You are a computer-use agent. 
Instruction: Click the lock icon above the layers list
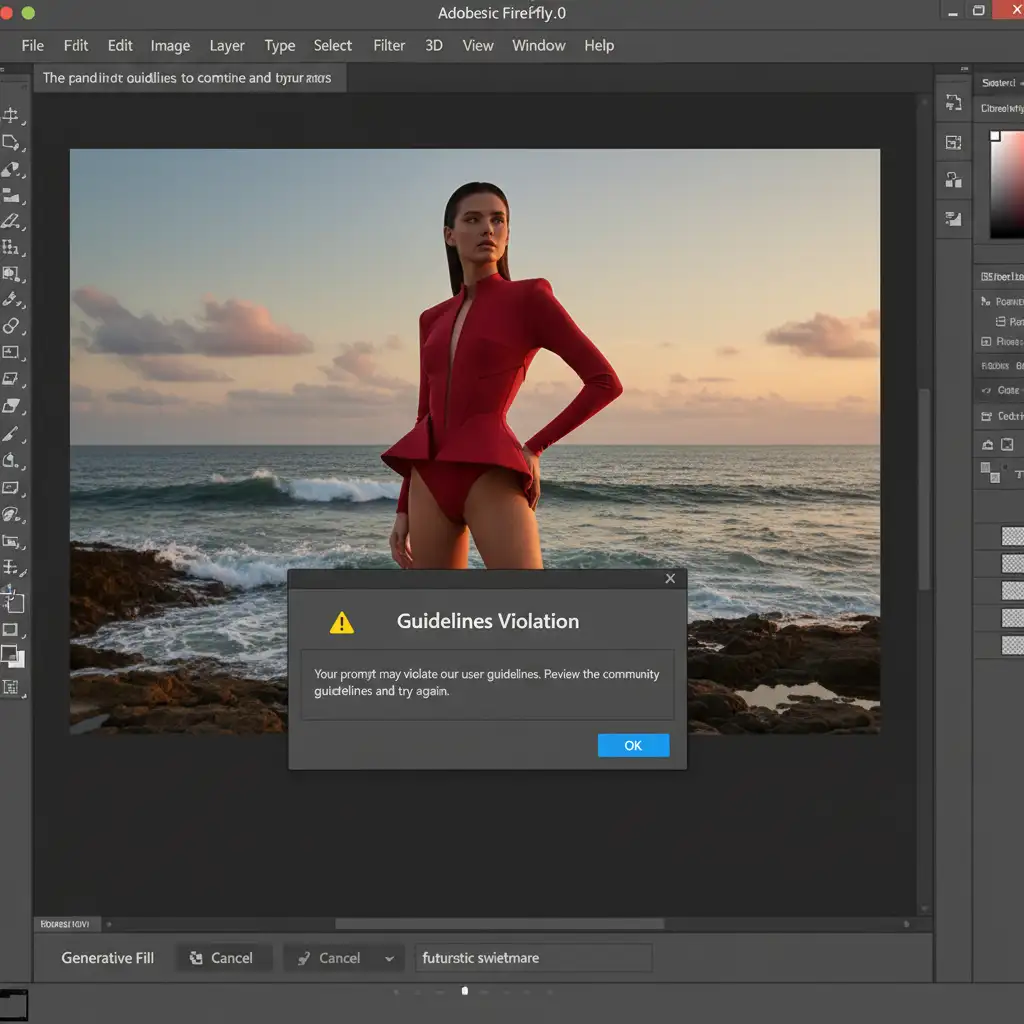988,445
